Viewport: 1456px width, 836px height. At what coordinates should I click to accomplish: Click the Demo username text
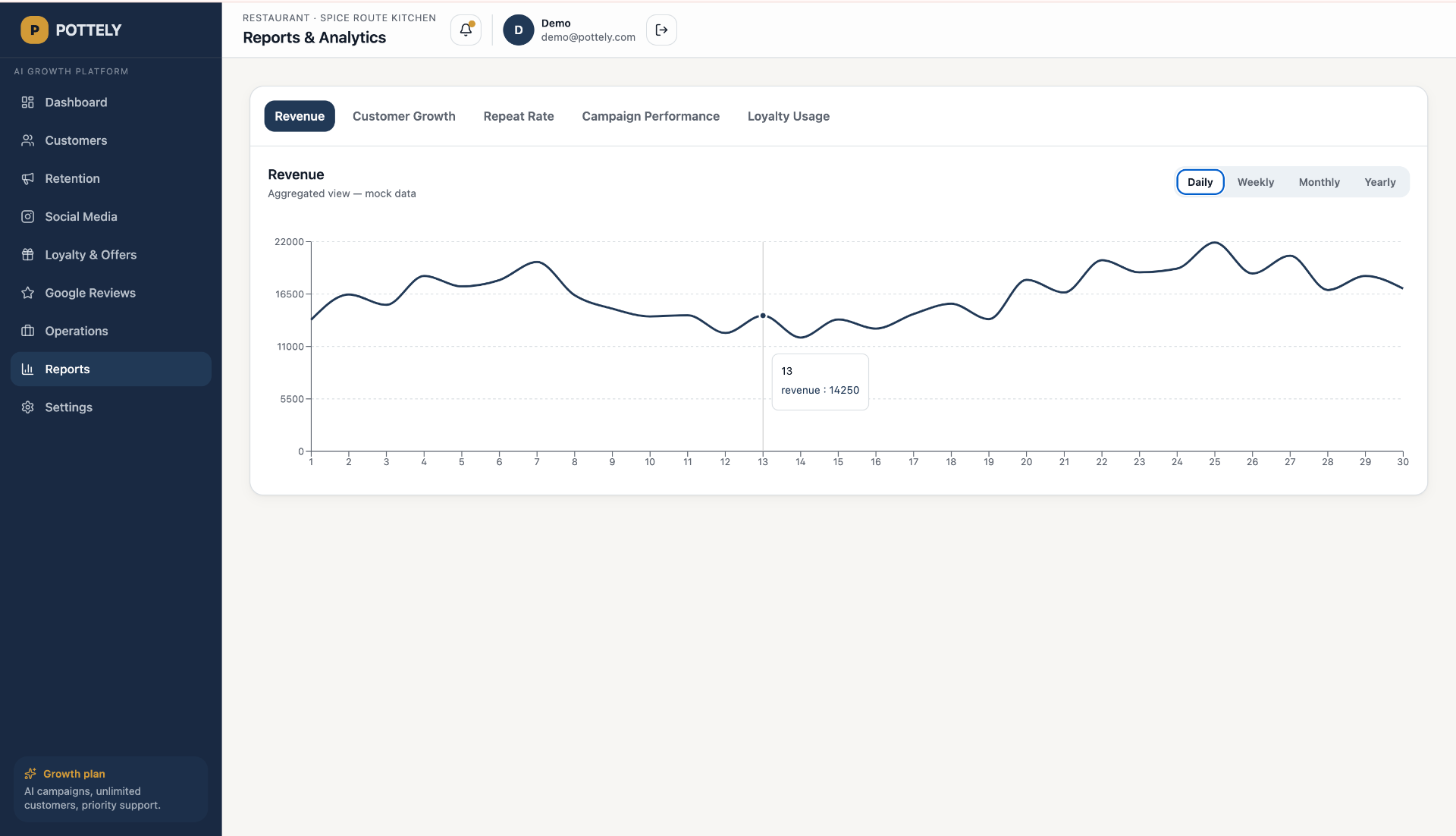click(556, 24)
